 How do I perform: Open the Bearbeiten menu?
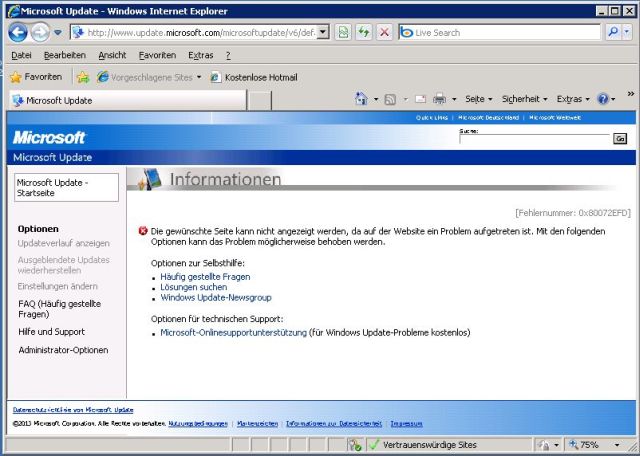(x=64, y=55)
